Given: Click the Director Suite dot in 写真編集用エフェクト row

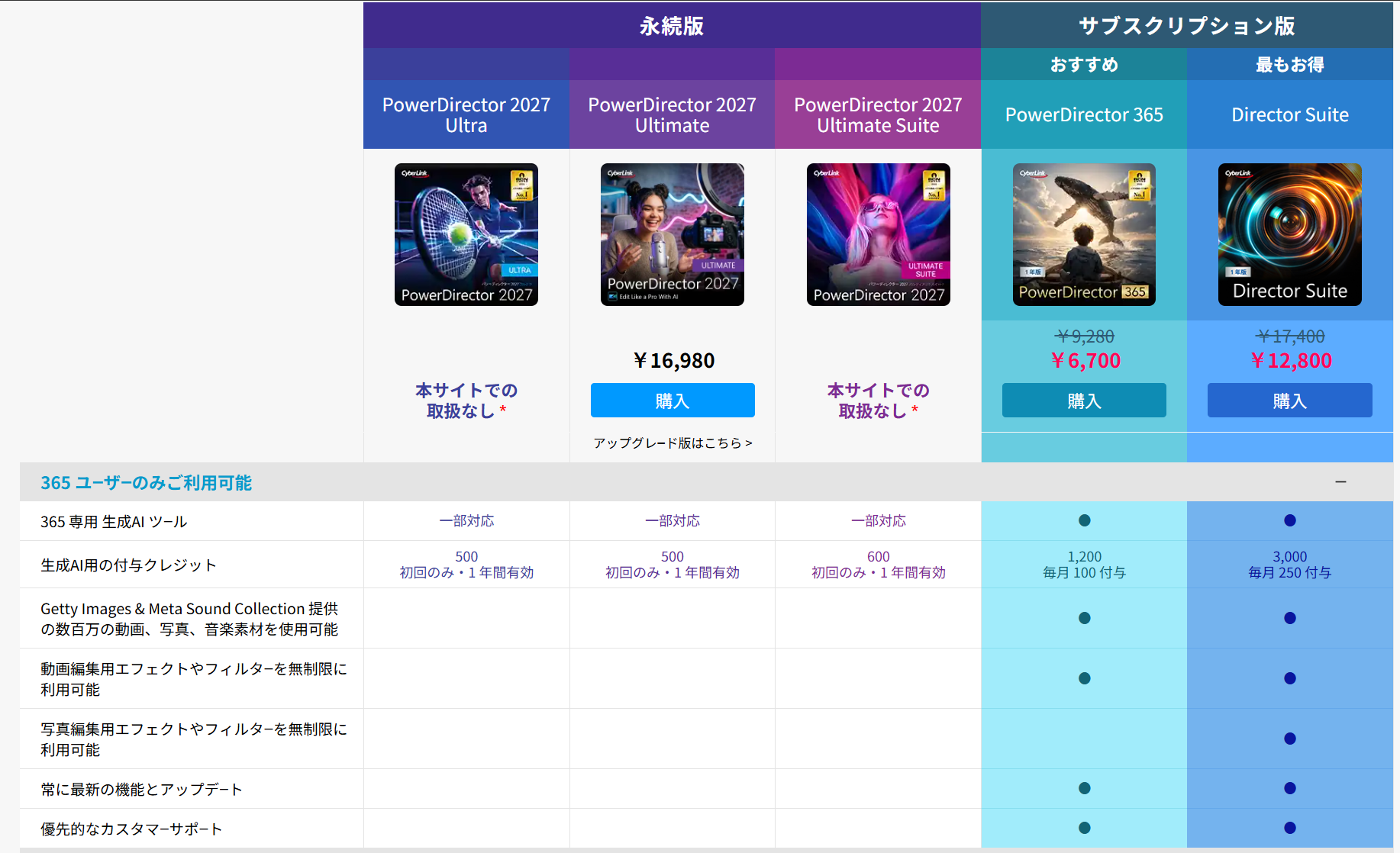Looking at the screenshot, I should (x=1290, y=739).
